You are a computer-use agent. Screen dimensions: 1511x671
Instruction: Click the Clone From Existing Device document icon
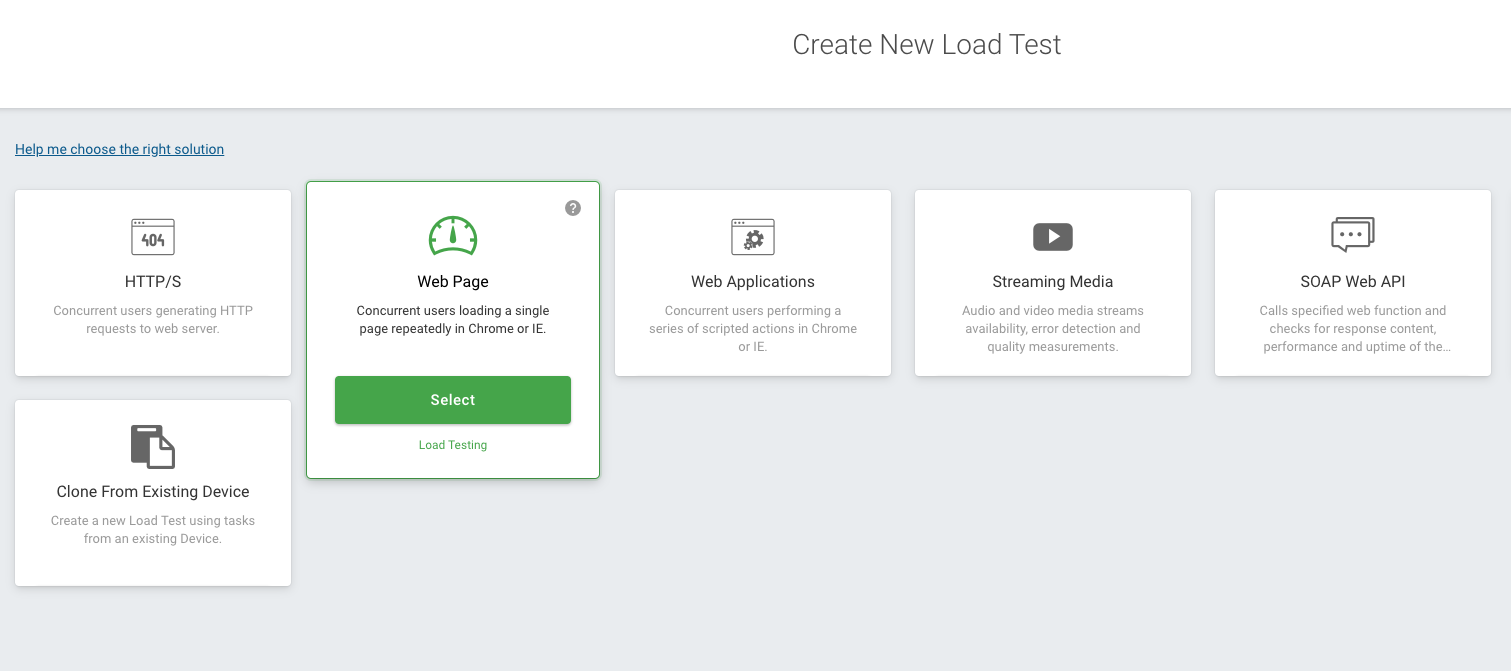pyautogui.click(x=153, y=446)
